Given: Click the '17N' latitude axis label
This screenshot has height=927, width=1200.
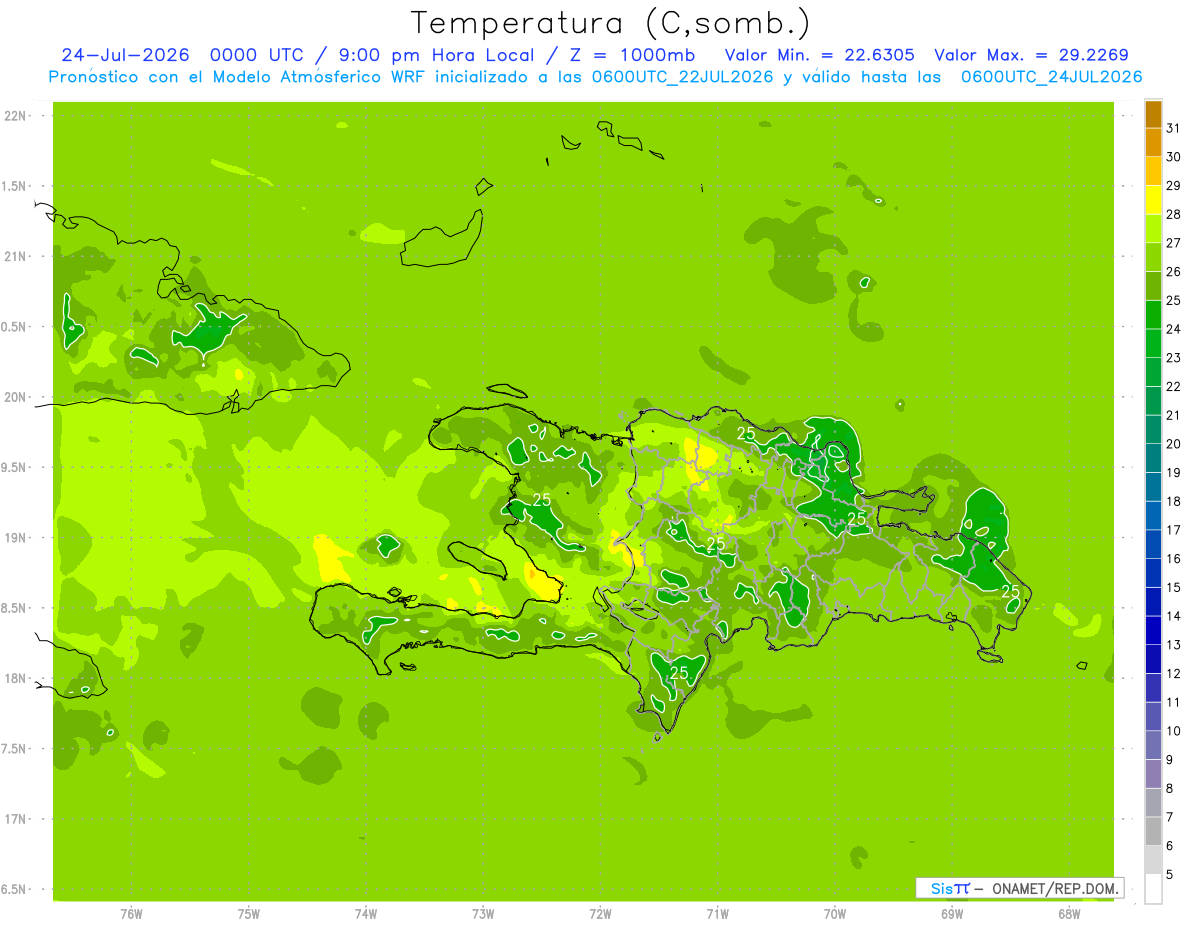Looking at the screenshot, I should [x=14, y=819].
